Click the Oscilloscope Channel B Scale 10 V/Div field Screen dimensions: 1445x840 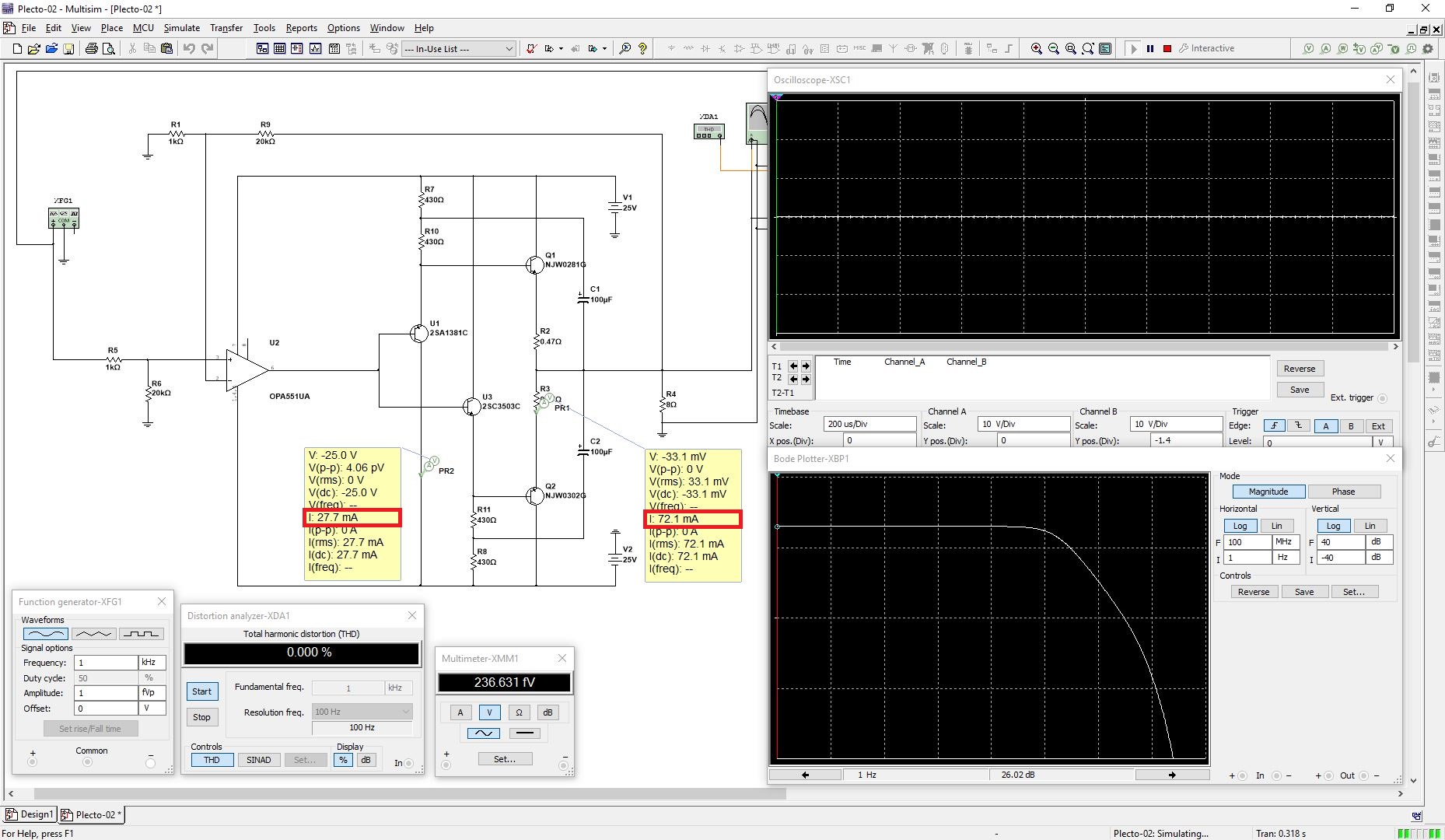1176,424
